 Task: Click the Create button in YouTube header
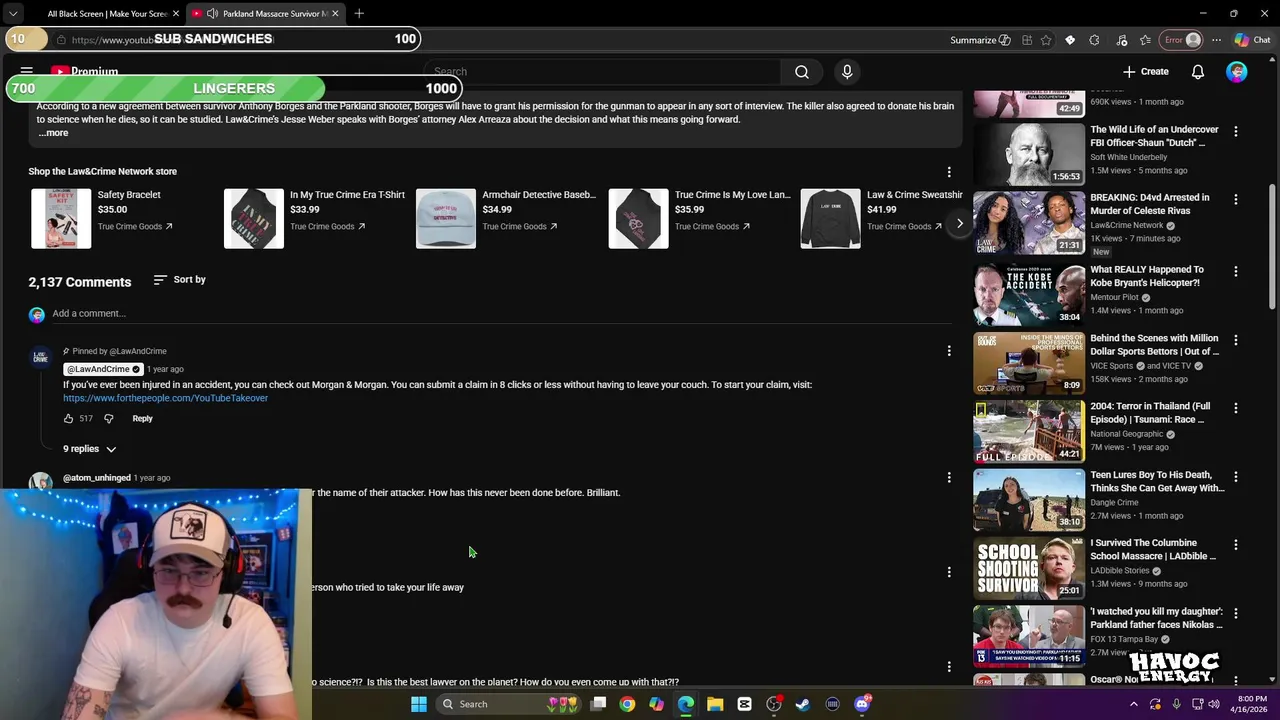click(1146, 72)
